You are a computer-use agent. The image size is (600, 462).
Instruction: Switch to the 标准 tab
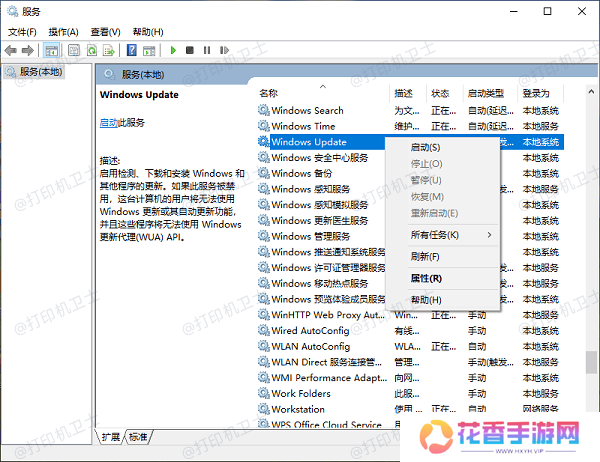pos(138,436)
